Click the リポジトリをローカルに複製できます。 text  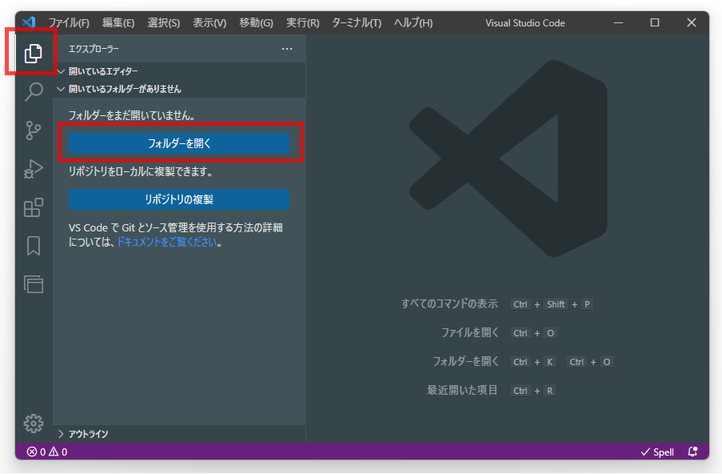[x=140, y=172]
